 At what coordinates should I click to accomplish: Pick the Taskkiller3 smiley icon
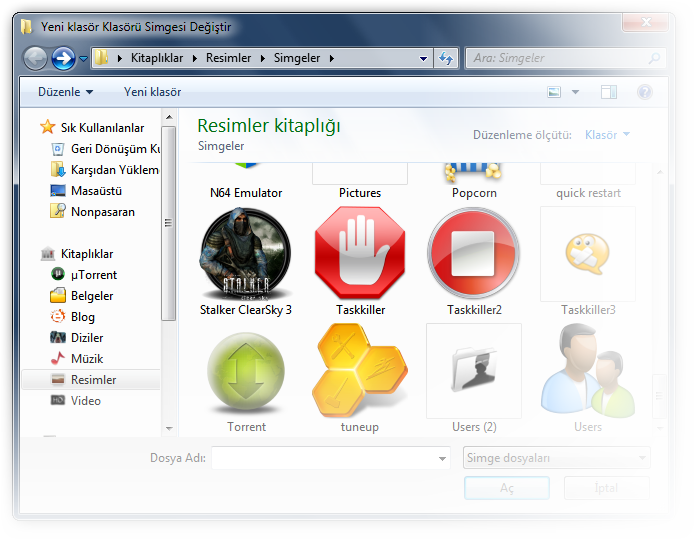(x=588, y=254)
